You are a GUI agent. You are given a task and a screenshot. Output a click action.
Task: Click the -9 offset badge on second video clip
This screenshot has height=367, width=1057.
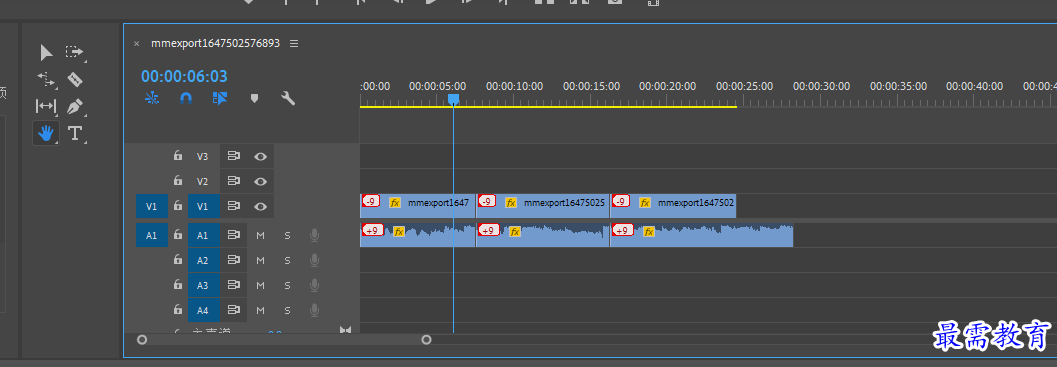tap(487, 201)
